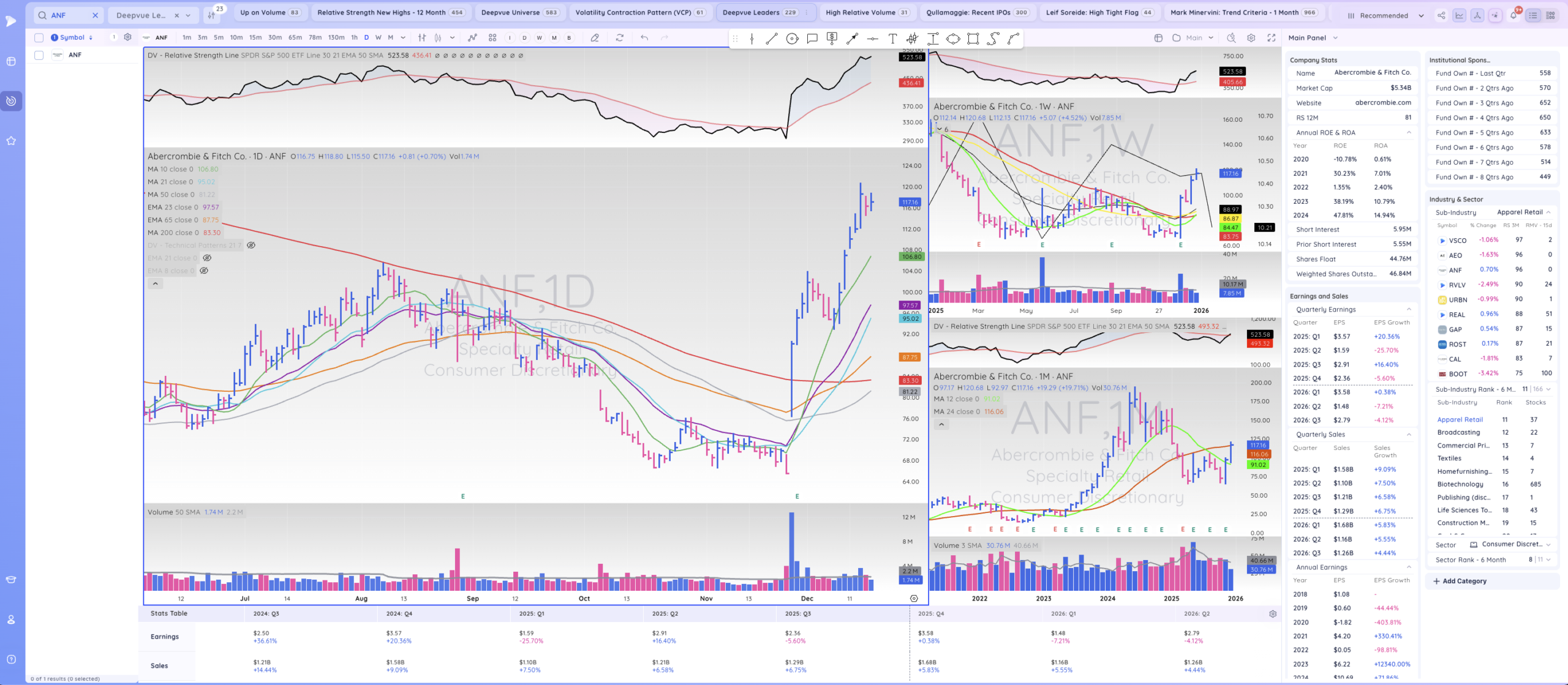Select the rectangle shape drawing tool
This screenshot has width=1568, height=685.
[973, 39]
